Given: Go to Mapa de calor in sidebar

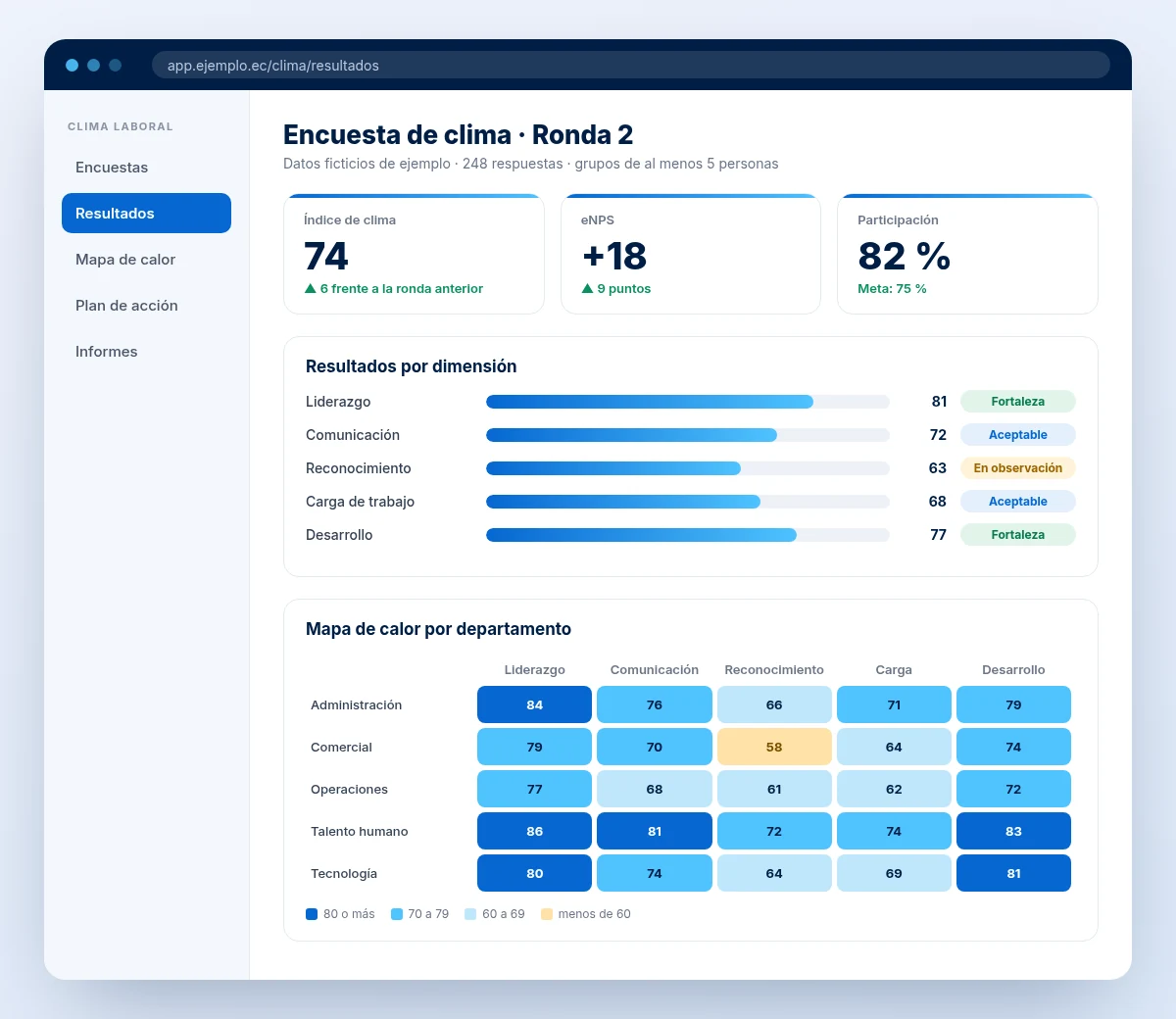Looking at the screenshot, I should point(146,260).
